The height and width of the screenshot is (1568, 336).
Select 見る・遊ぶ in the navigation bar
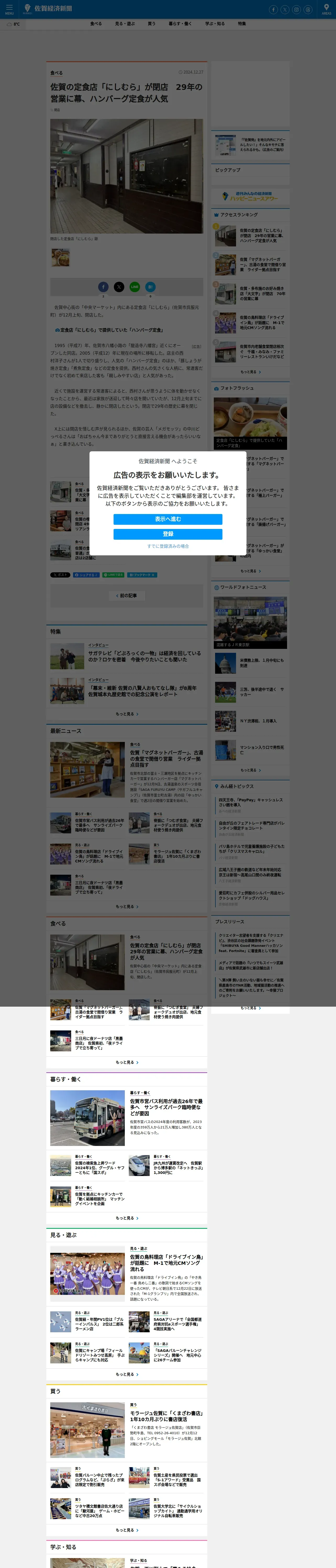coord(125,24)
